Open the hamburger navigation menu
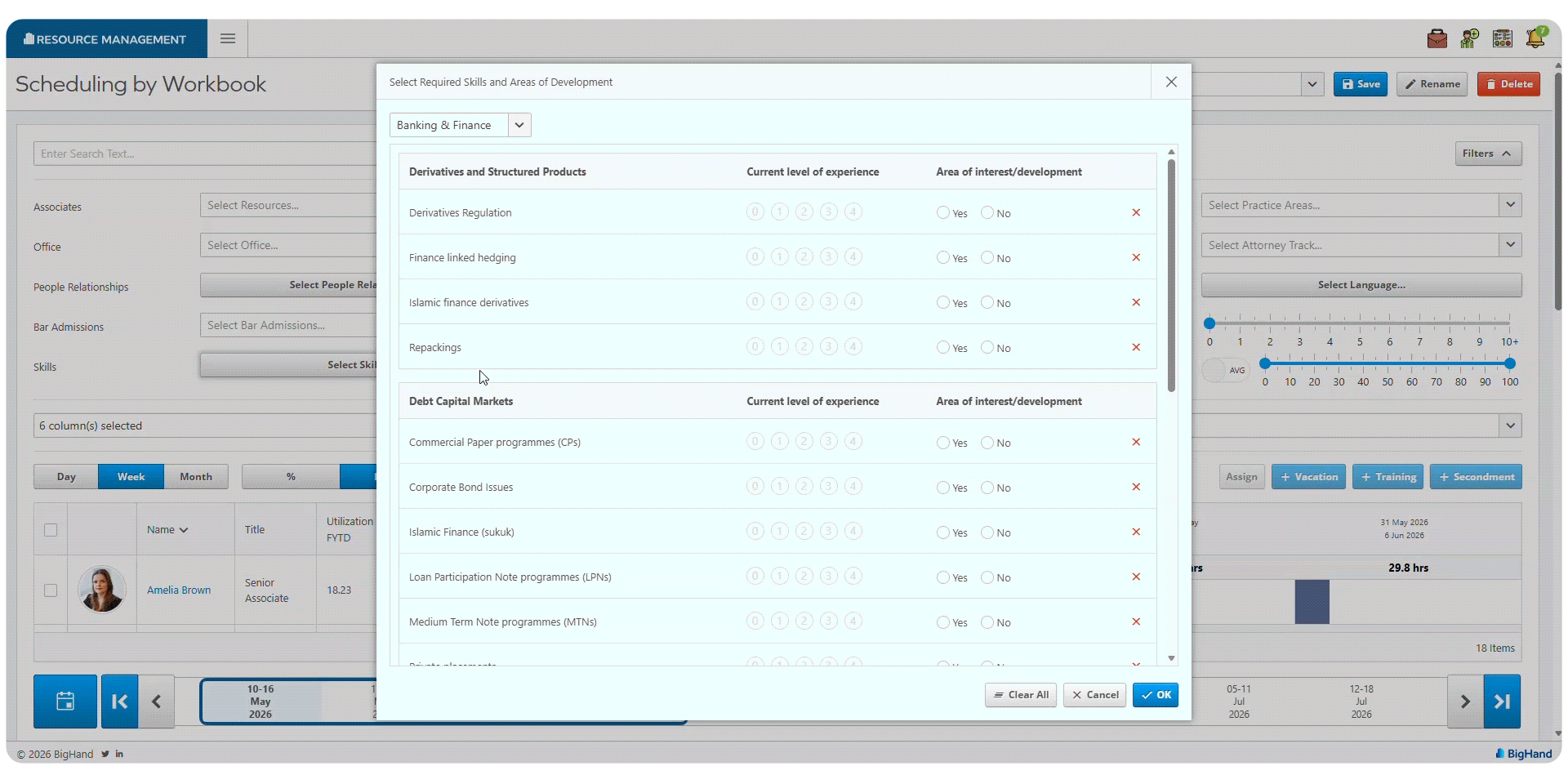This screenshot has width=1568, height=784. click(x=228, y=38)
